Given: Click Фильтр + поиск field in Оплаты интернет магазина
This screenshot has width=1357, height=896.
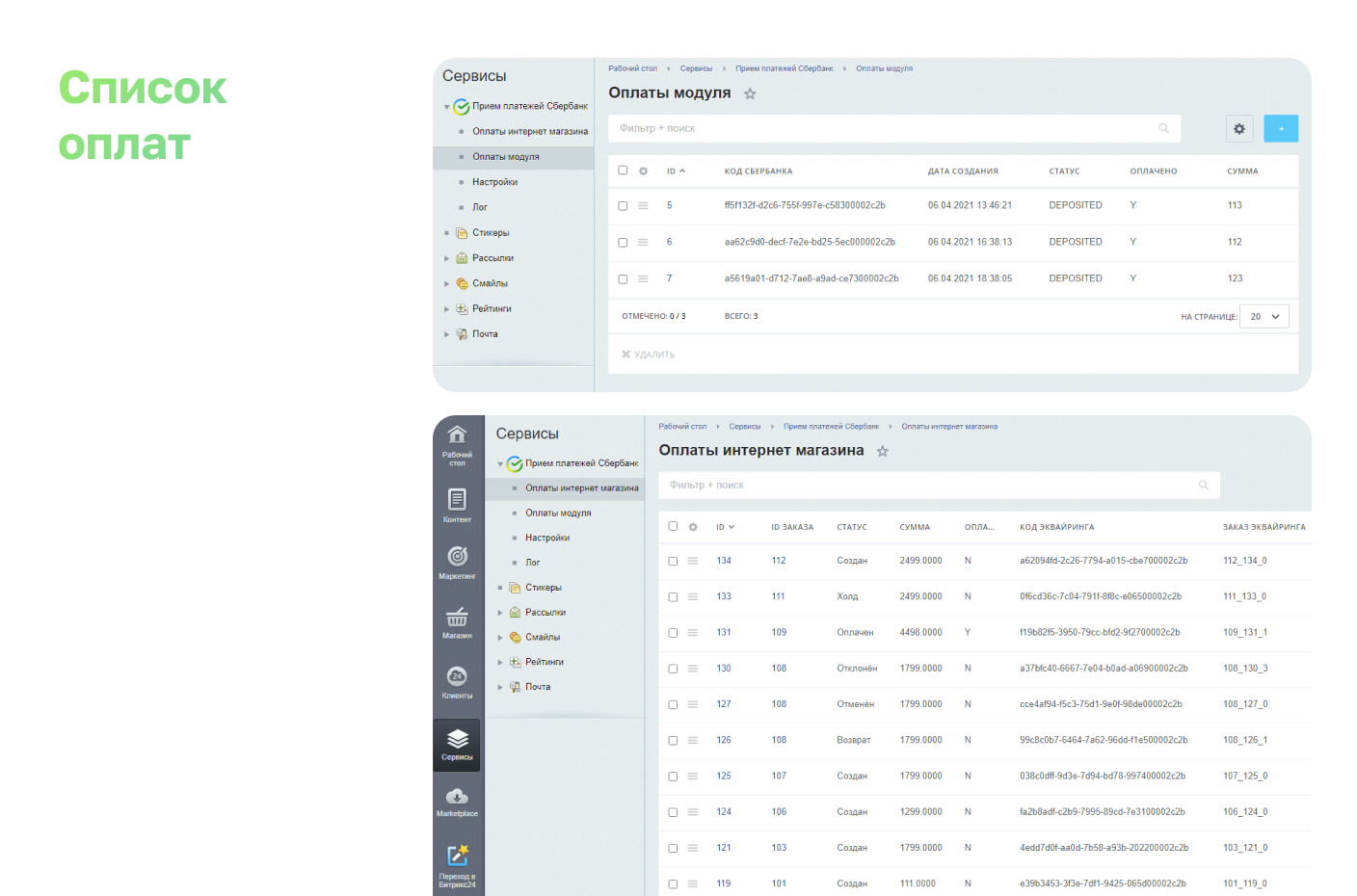Looking at the screenshot, I should [940, 485].
